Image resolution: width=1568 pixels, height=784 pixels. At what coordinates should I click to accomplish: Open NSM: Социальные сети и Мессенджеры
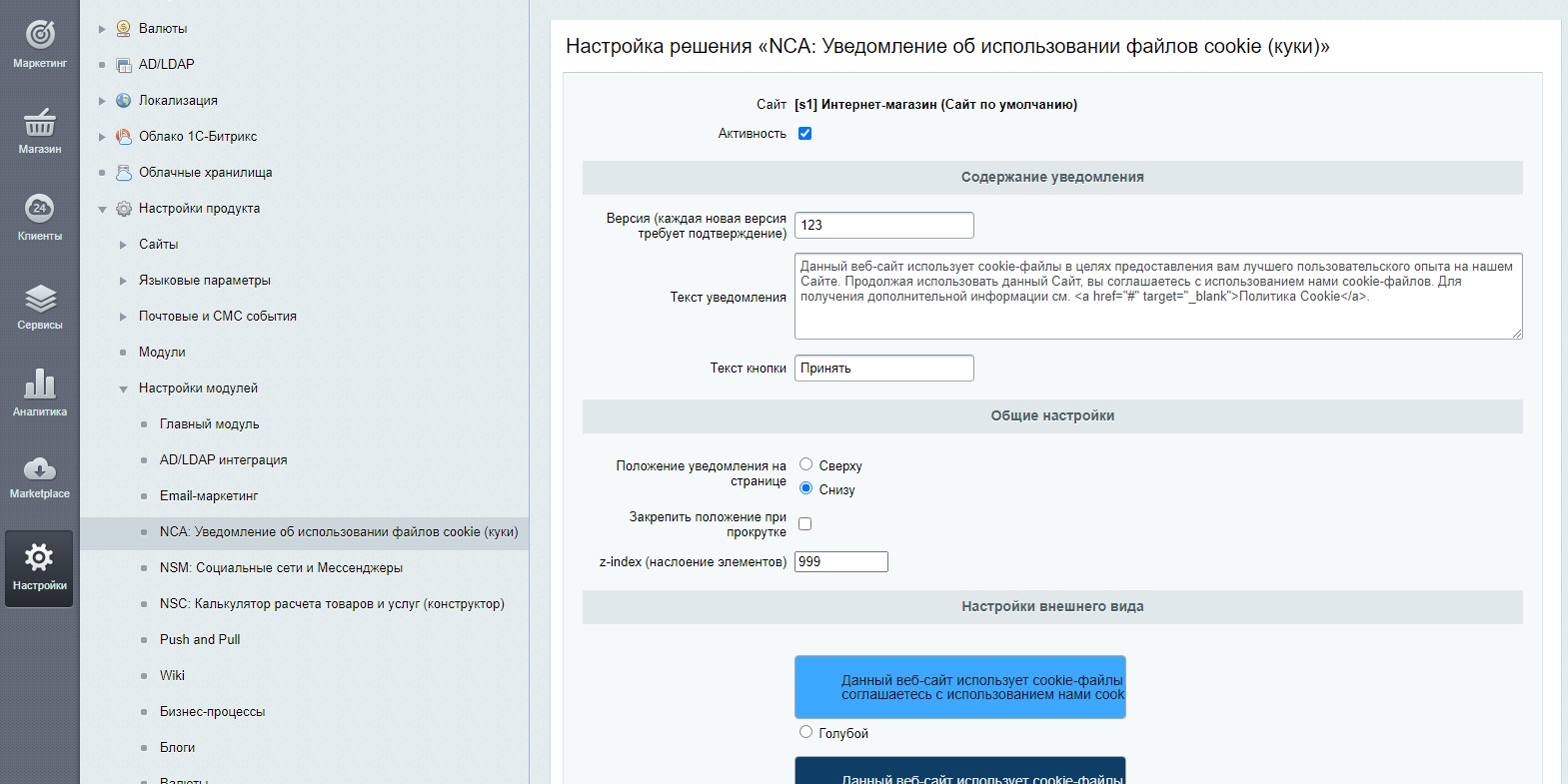(x=281, y=567)
